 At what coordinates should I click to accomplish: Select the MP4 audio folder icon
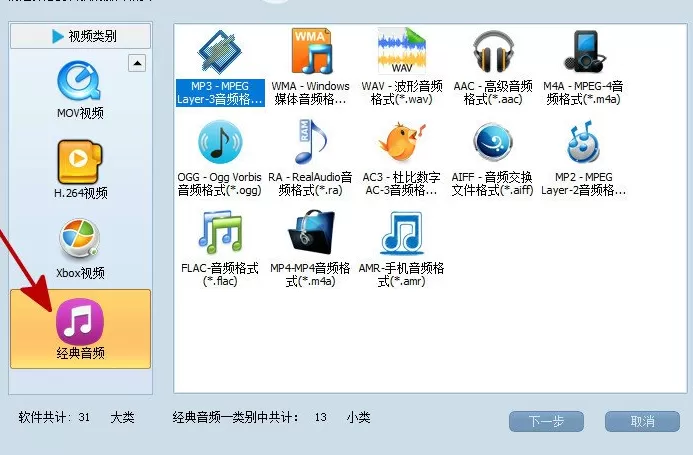pos(311,233)
